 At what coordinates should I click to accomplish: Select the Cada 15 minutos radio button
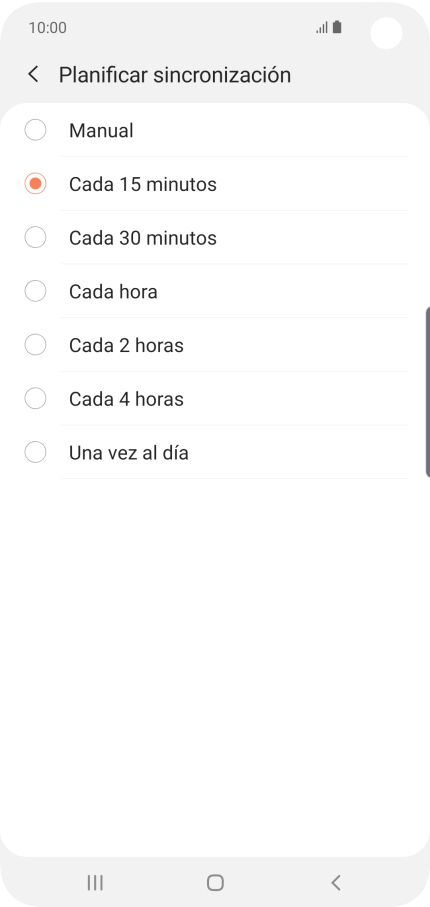click(35, 184)
